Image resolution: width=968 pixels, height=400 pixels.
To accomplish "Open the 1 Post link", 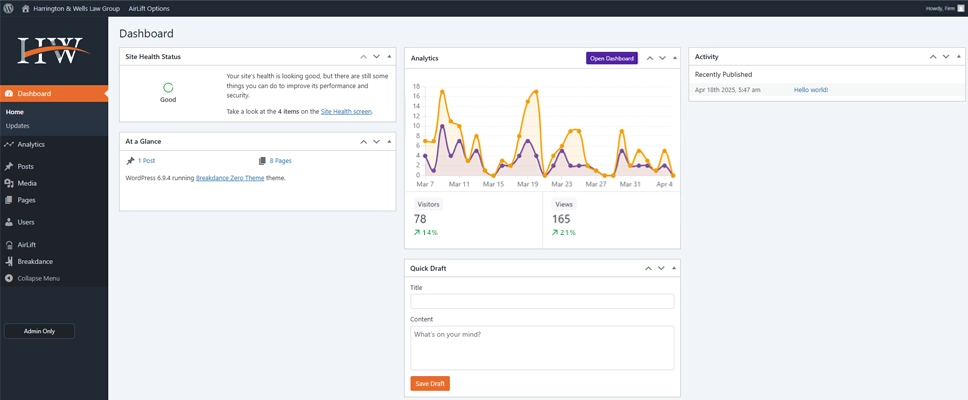I will coord(146,160).
